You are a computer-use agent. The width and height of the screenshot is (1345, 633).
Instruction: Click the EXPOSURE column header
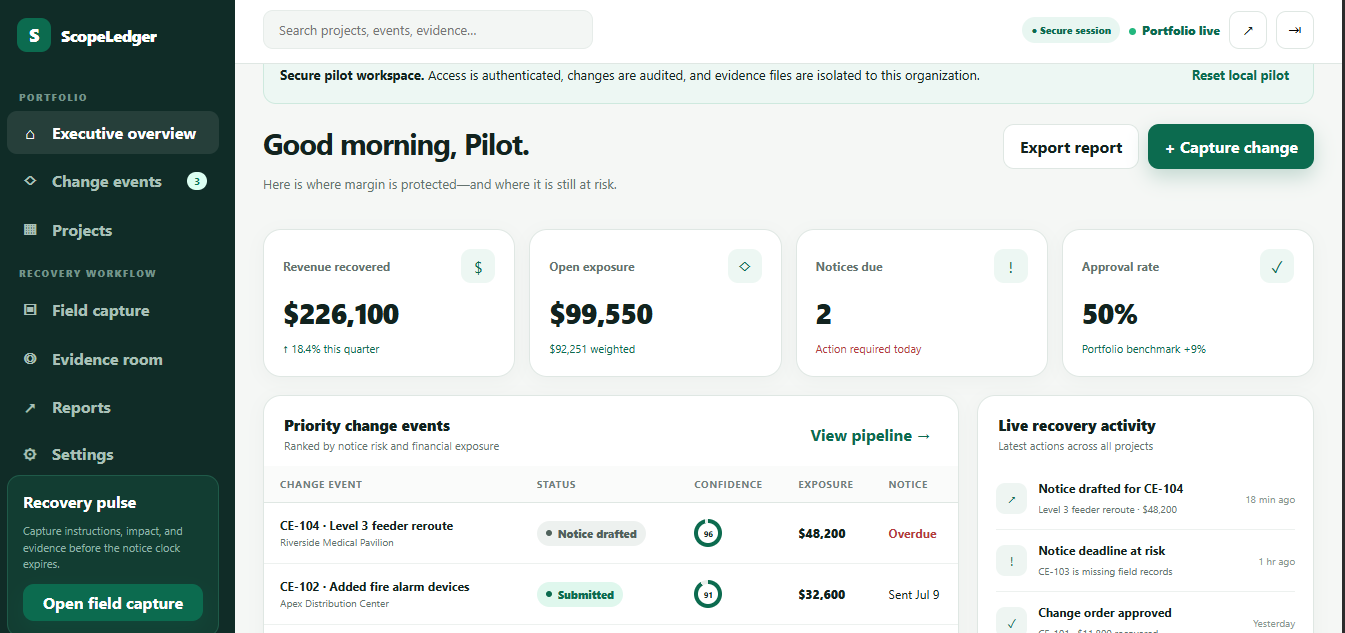click(x=826, y=485)
